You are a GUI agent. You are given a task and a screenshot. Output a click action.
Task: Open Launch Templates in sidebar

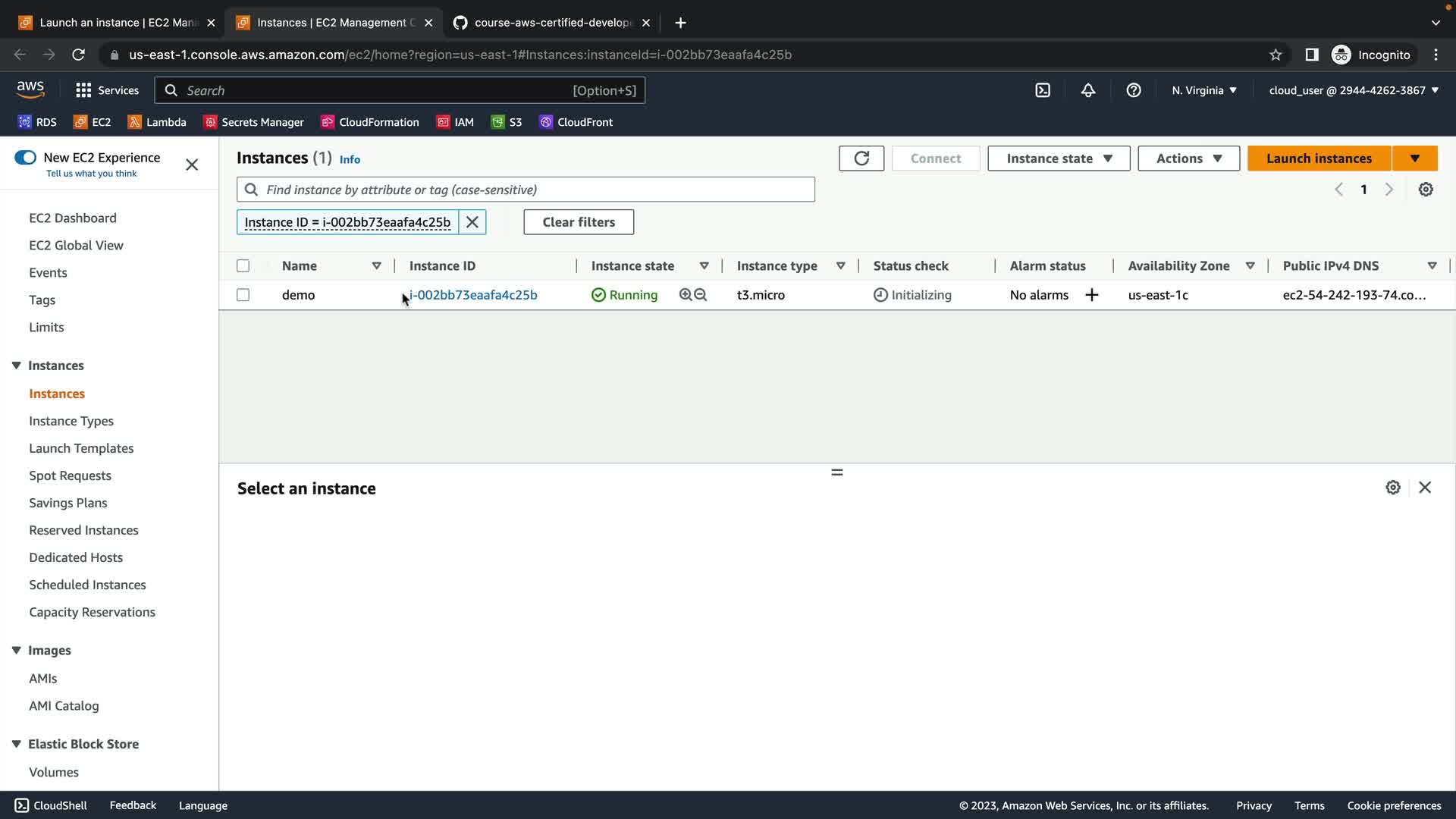[81, 448]
